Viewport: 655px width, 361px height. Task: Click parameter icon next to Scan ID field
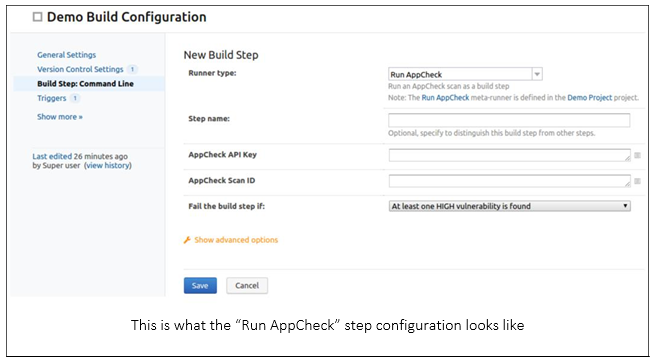[637, 181]
